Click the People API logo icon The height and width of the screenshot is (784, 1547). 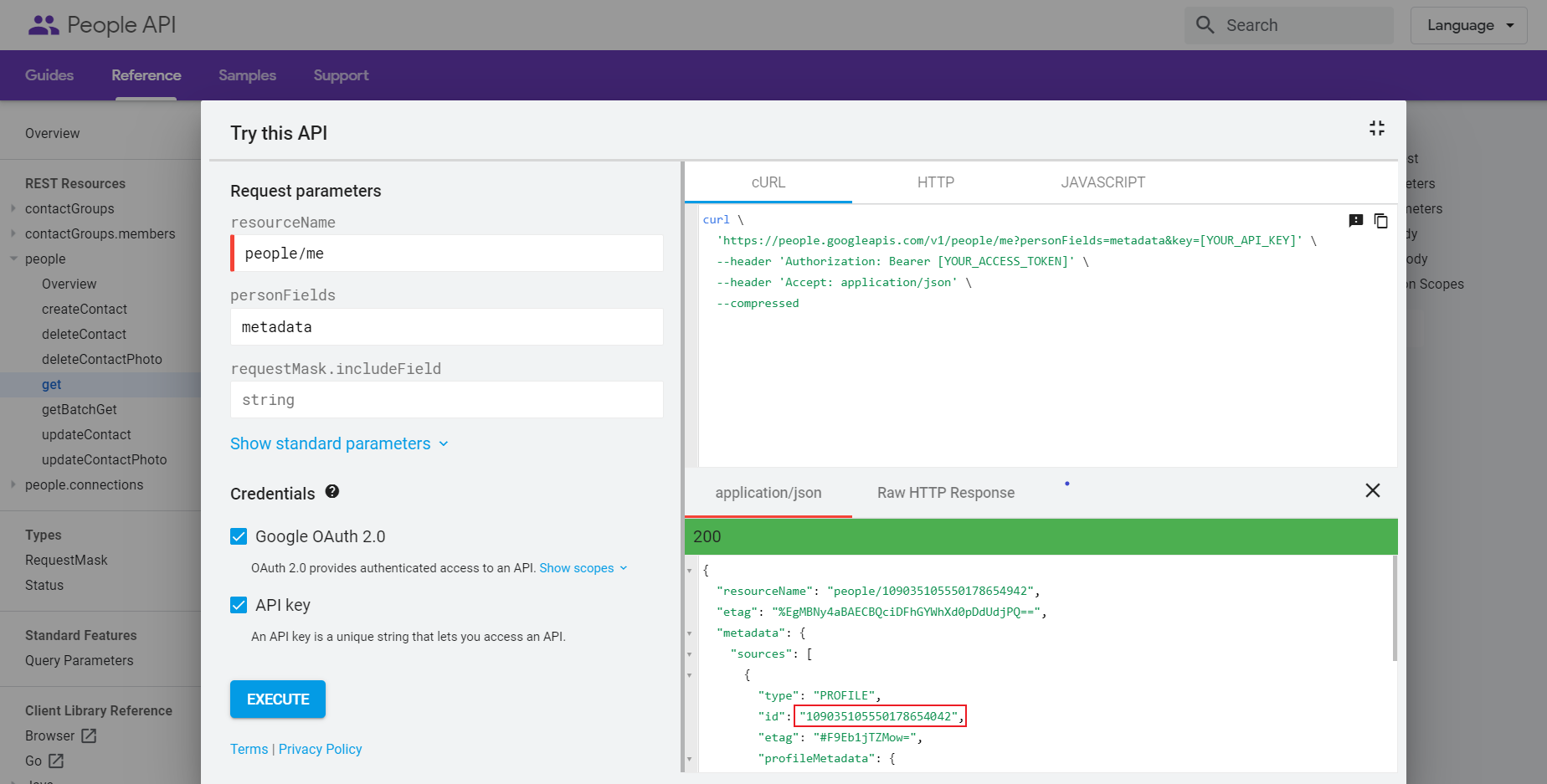(44, 25)
